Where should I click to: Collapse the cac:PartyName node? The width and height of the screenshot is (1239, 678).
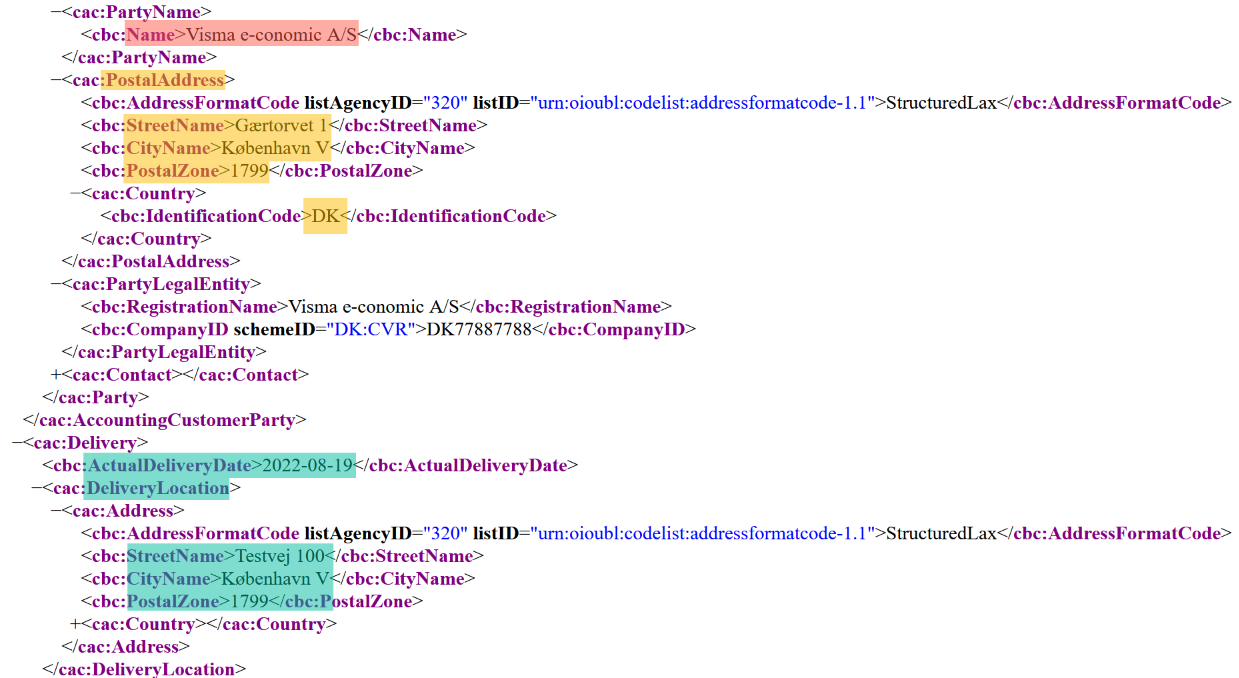coord(56,13)
